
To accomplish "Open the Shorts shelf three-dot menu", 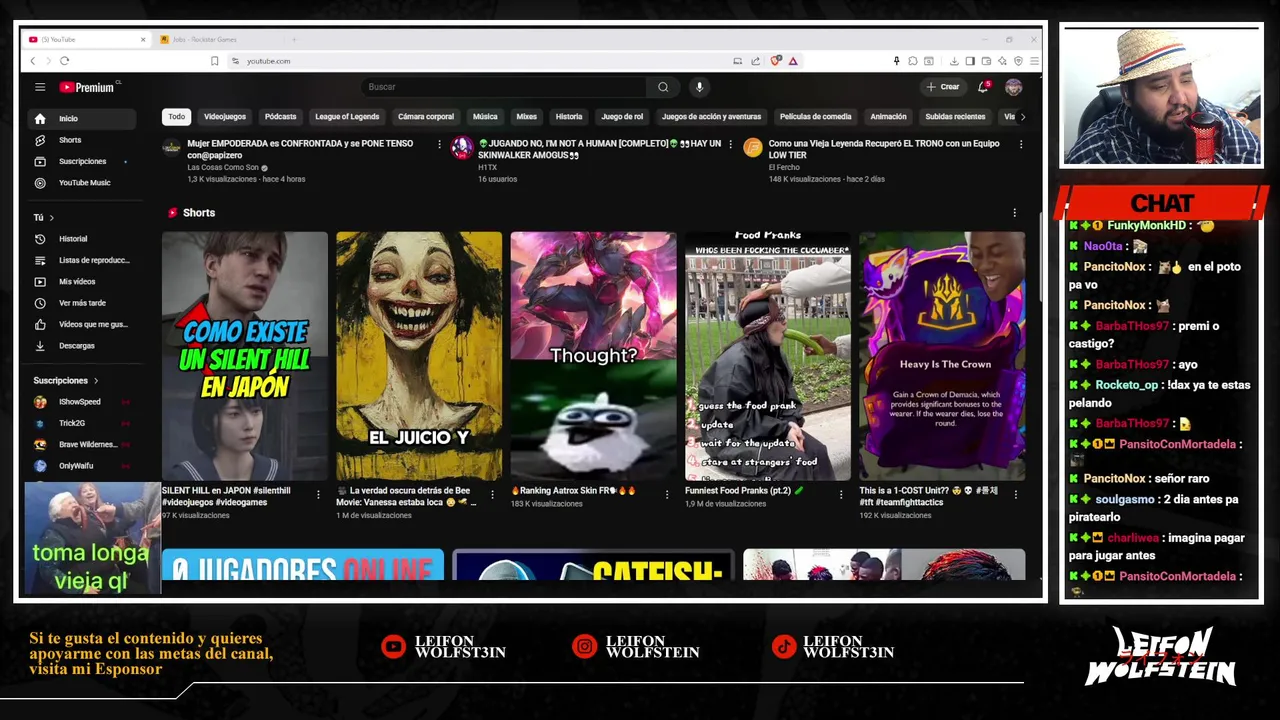I will point(1014,213).
